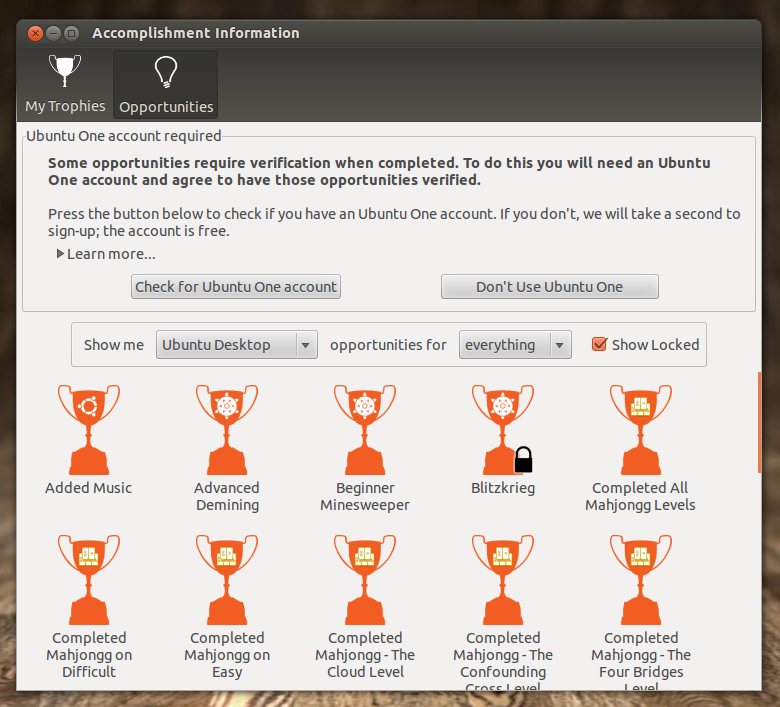Click the locked Blitzkrieg trophy

pyautogui.click(x=502, y=429)
